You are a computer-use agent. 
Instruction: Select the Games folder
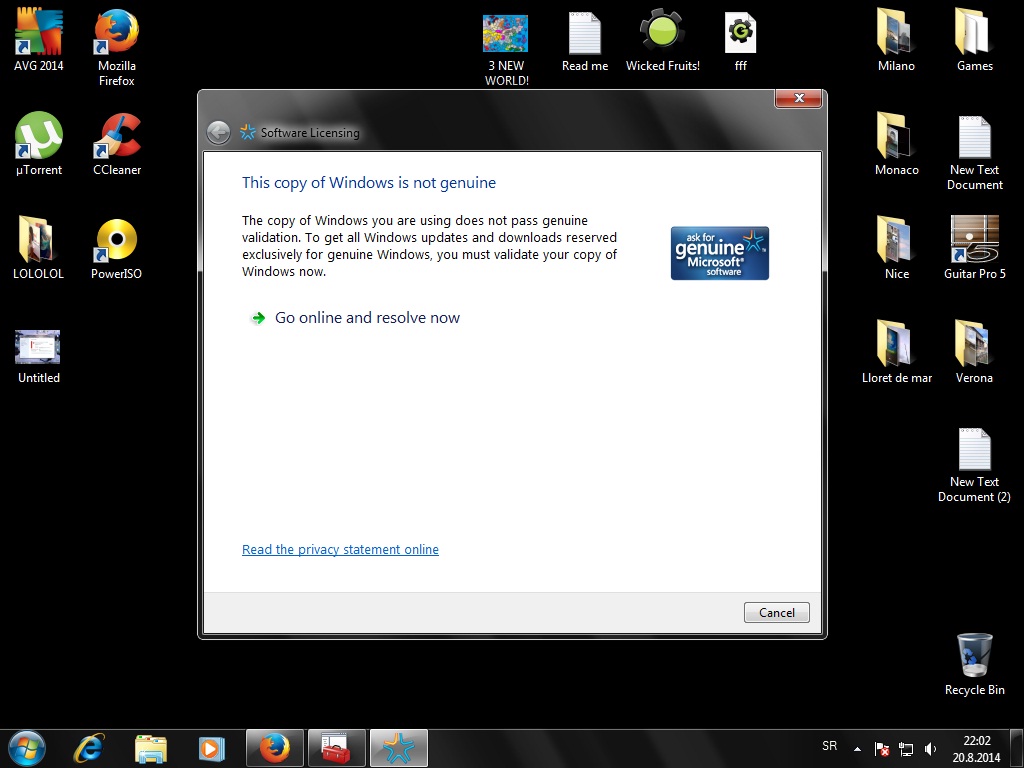(974, 39)
